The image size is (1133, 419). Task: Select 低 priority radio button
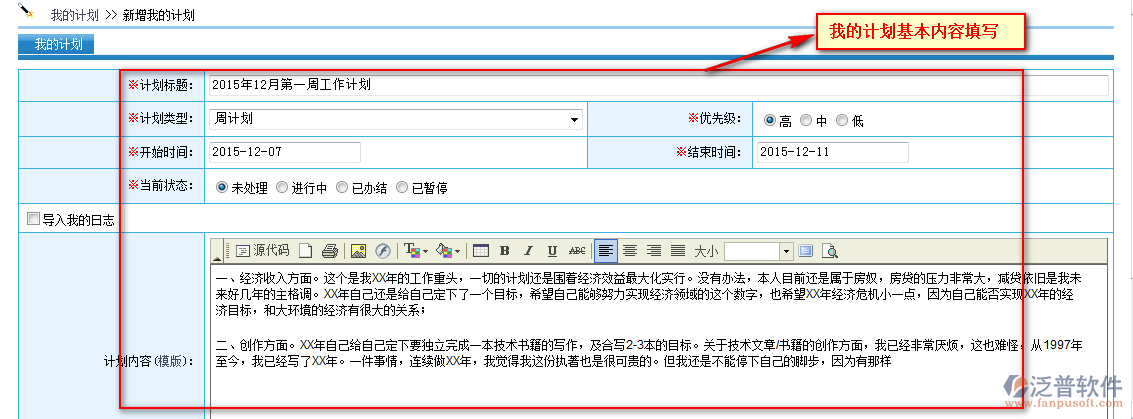point(842,120)
